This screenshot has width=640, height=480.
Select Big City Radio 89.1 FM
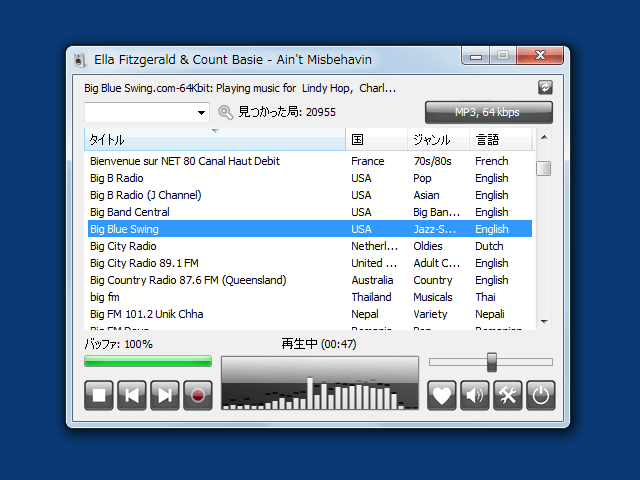click(x=309, y=263)
